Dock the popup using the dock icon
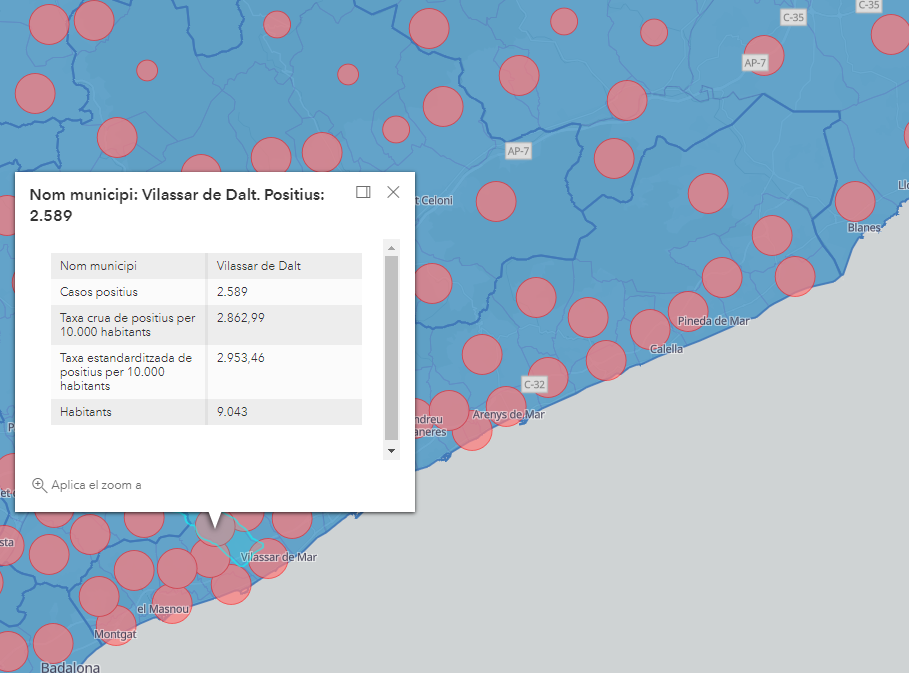909x673 pixels. pyautogui.click(x=363, y=192)
